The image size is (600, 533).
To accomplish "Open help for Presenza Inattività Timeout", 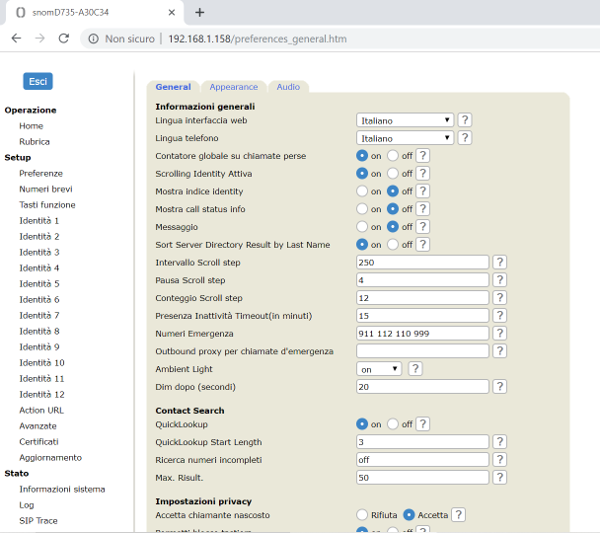I will (500, 315).
